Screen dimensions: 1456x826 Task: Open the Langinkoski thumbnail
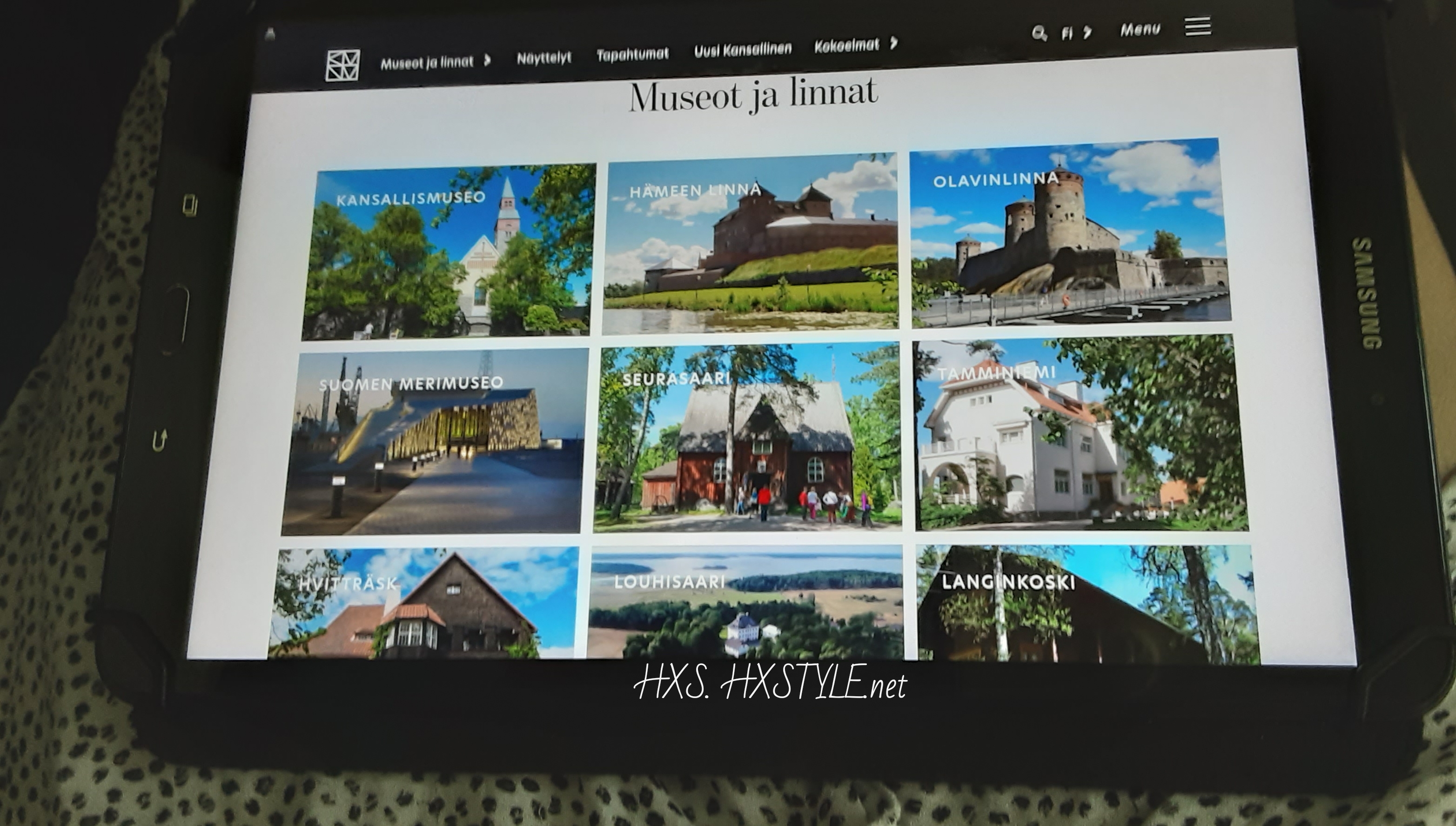coord(1087,604)
